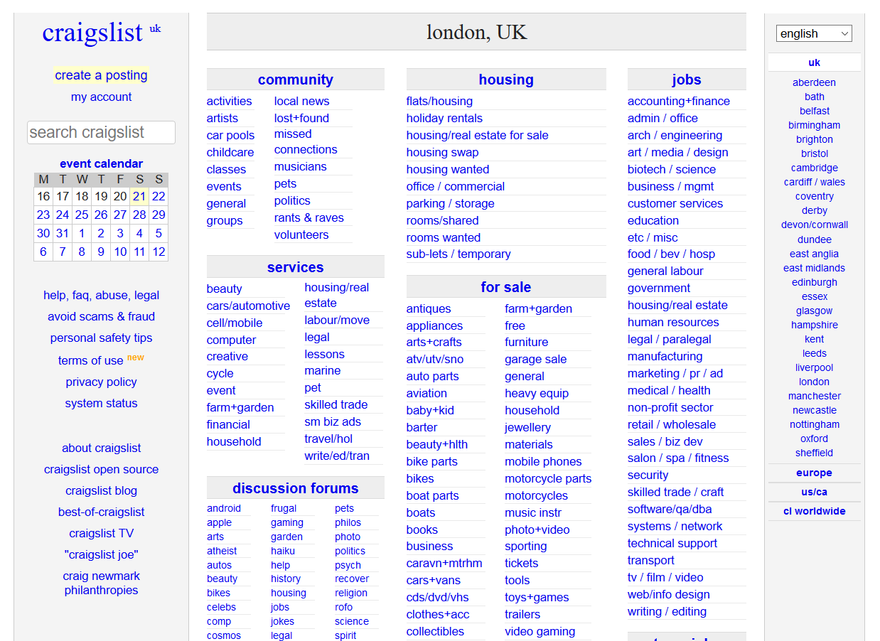This screenshot has width=880, height=641.
Task: Open the event calendar heading link
Action: pyautogui.click(x=101, y=164)
